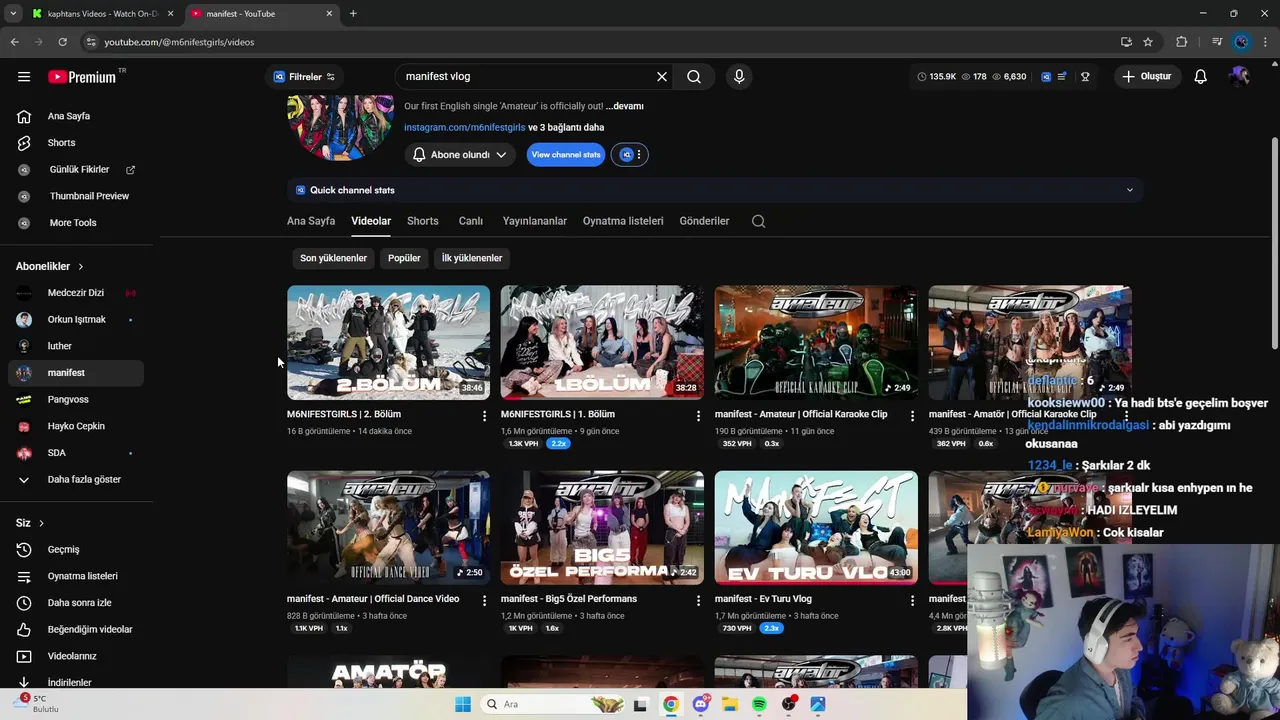This screenshot has height=720, width=1280.
Task: Open M6NIFESTGIRLS 2. Bölüm thumbnail
Action: pos(388,342)
